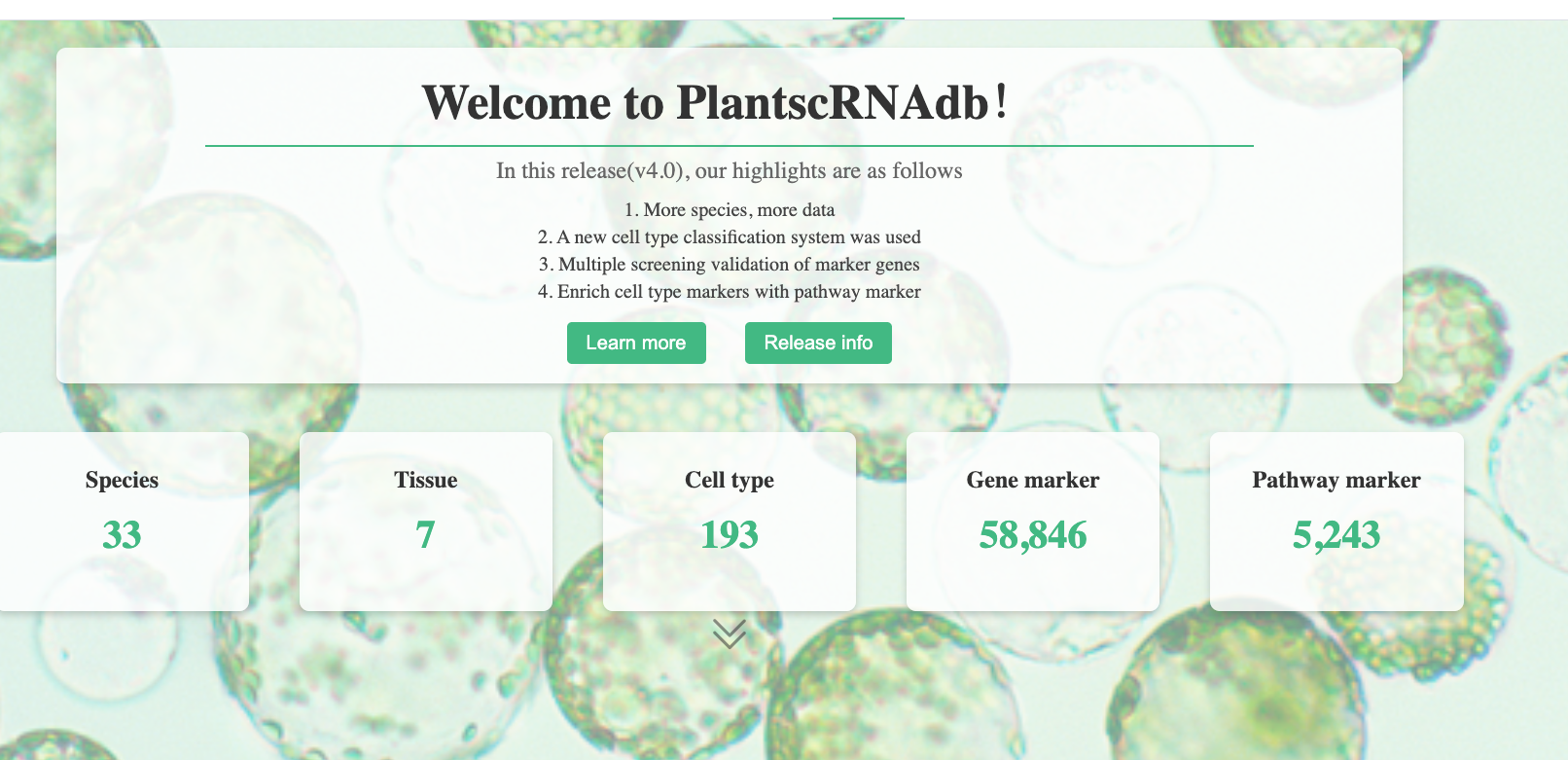Click the multiple screening validation item
This screenshot has width=1568, height=760.
pyautogui.click(x=729, y=265)
